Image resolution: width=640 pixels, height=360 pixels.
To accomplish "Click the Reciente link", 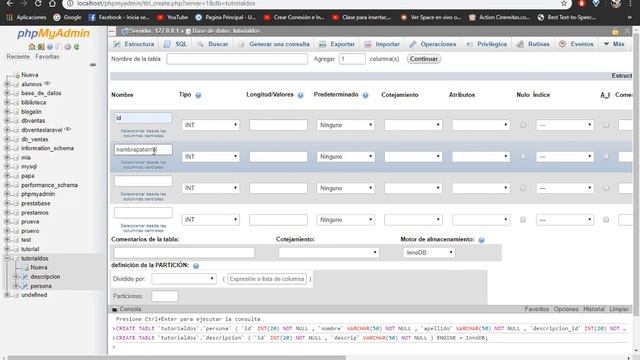I will pos(18,57).
